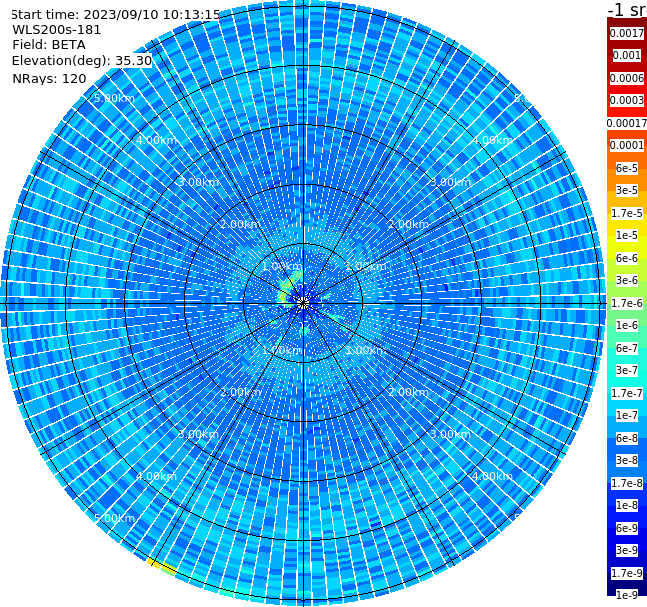This screenshot has height=607, width=647.
Task: Click the 3e-5 colorbar tick label
Action: pos(627,190)
